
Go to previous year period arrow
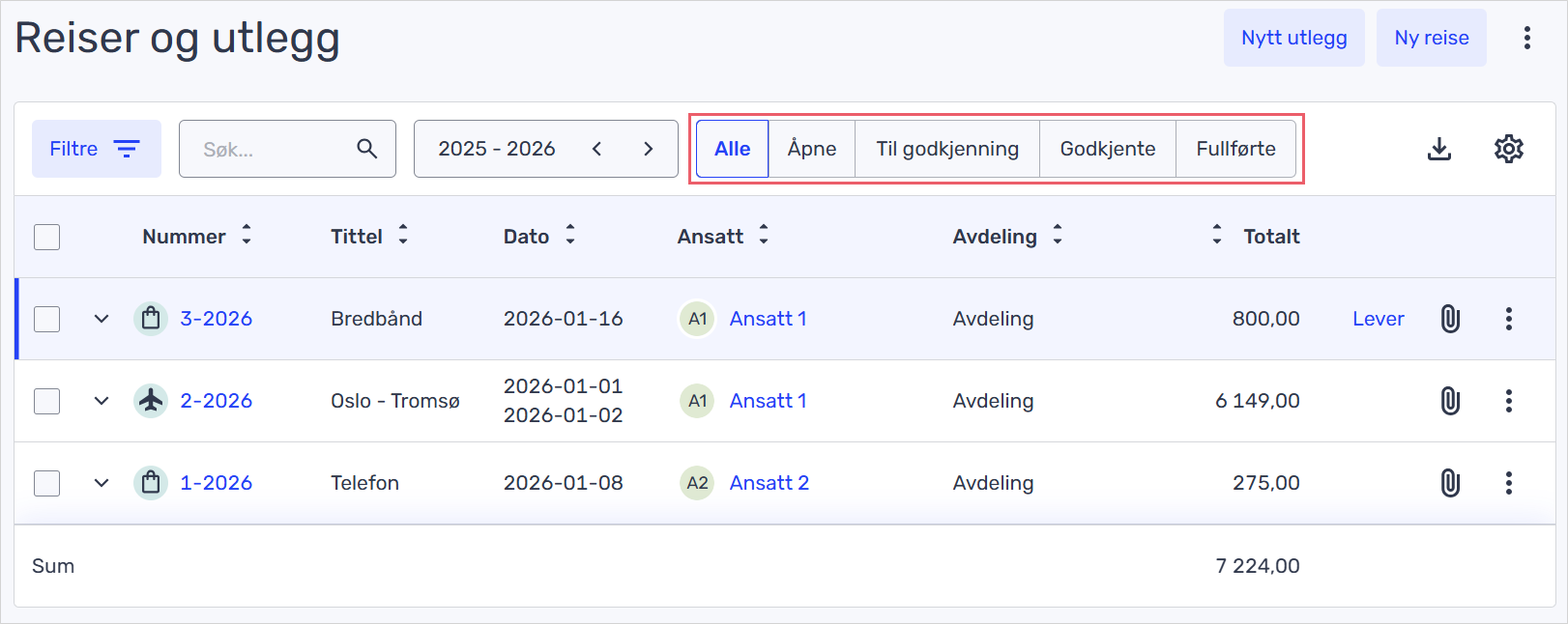(x=597, y=149)
